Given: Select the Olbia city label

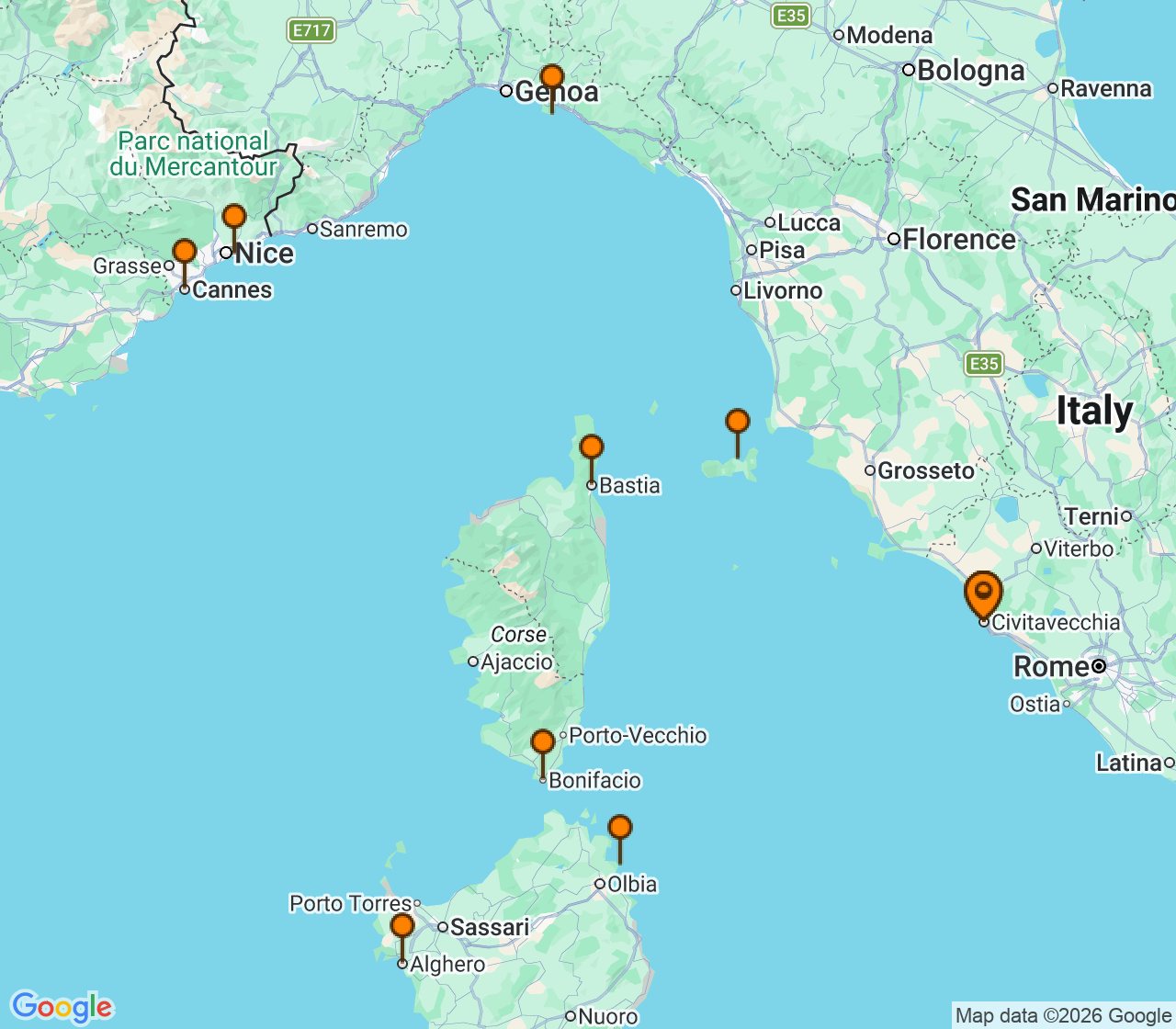Looking at the screenshot, I should click(632, 885).
